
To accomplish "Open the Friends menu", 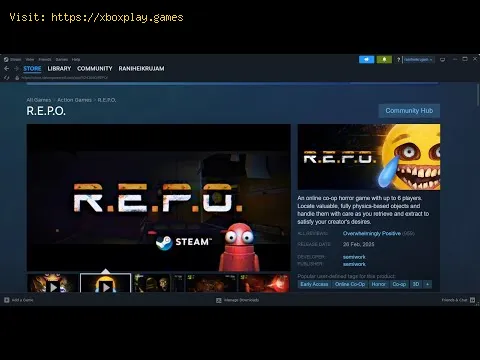I will click(x=45, y=59).
